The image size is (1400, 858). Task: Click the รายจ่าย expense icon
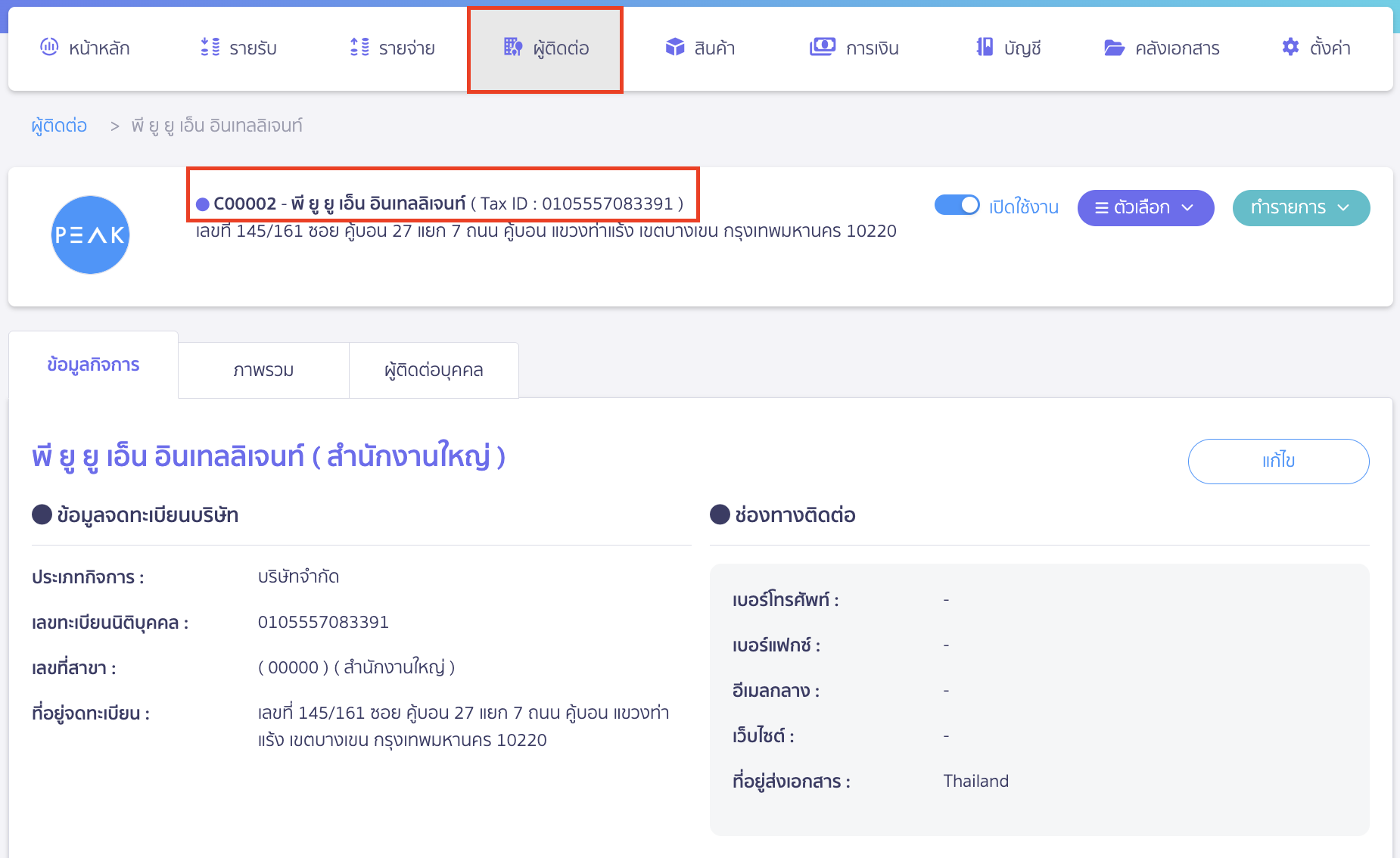coord(359,47)
